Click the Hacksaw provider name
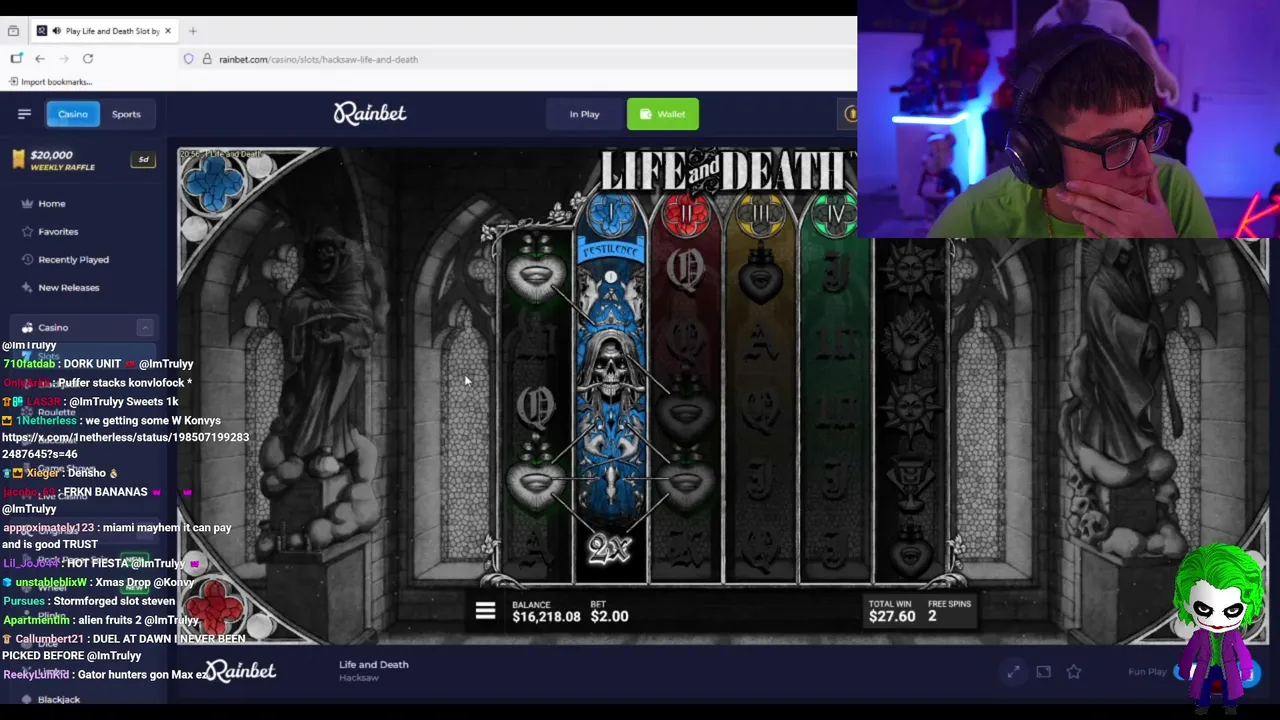Image resolution: width=1280 pixels, height=720 pixels. [358, 678]
